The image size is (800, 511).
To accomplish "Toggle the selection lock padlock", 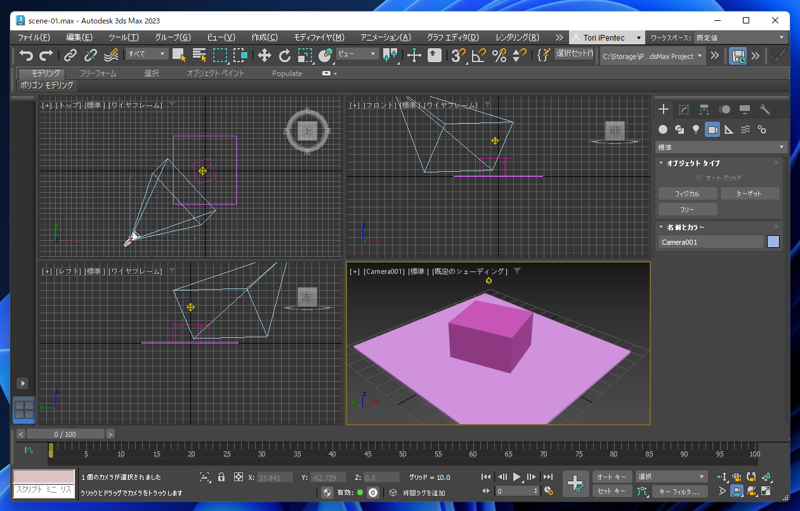I will (221, 478).
